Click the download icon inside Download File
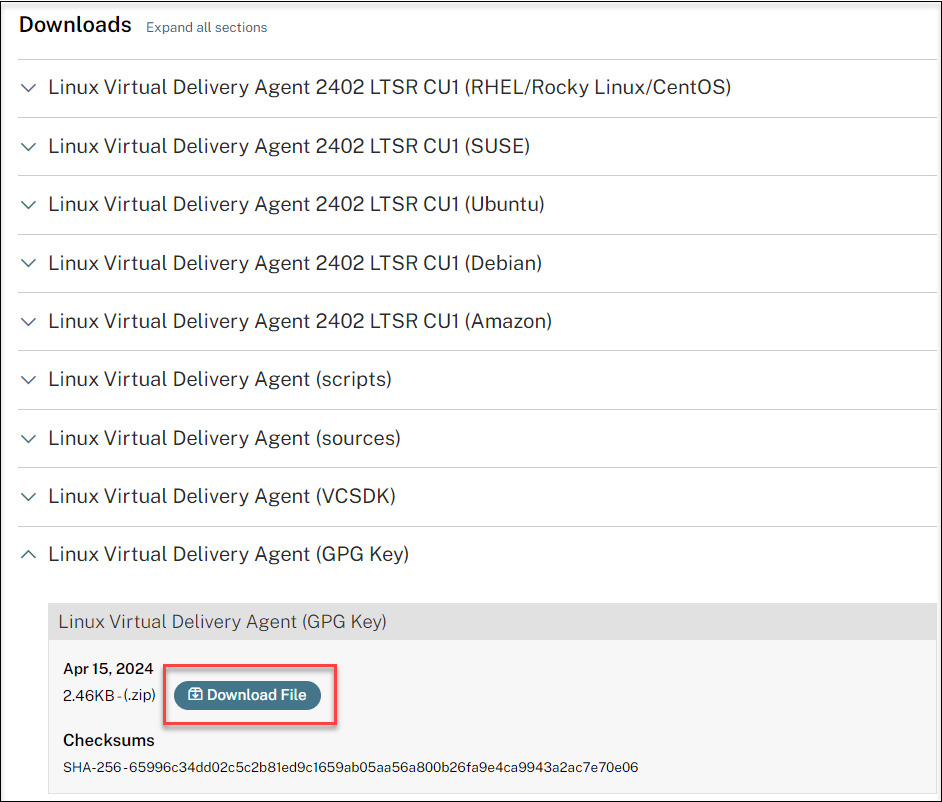The height and width of the screenshot is (802, 942). (x=195, y=695)
